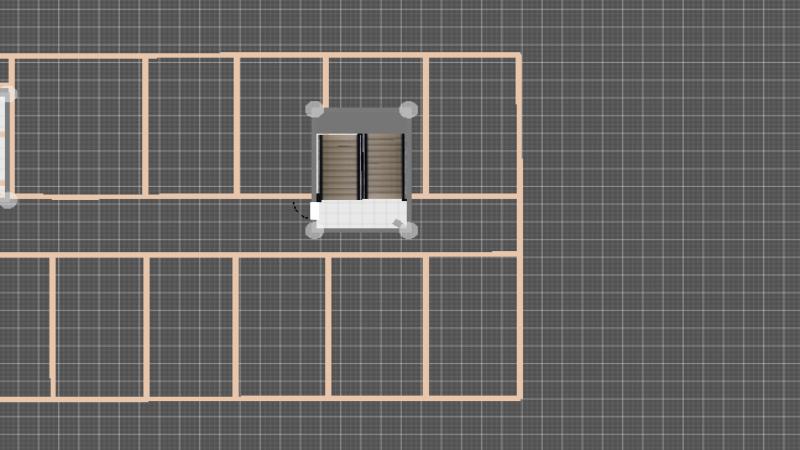Click the gray slab above the stair flights
This screenshot has height=450, width=800.
click(360, 120)
